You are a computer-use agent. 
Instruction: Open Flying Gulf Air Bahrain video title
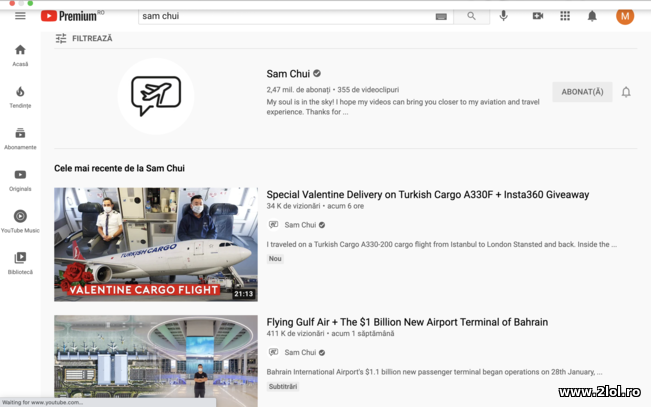[406, 322]
